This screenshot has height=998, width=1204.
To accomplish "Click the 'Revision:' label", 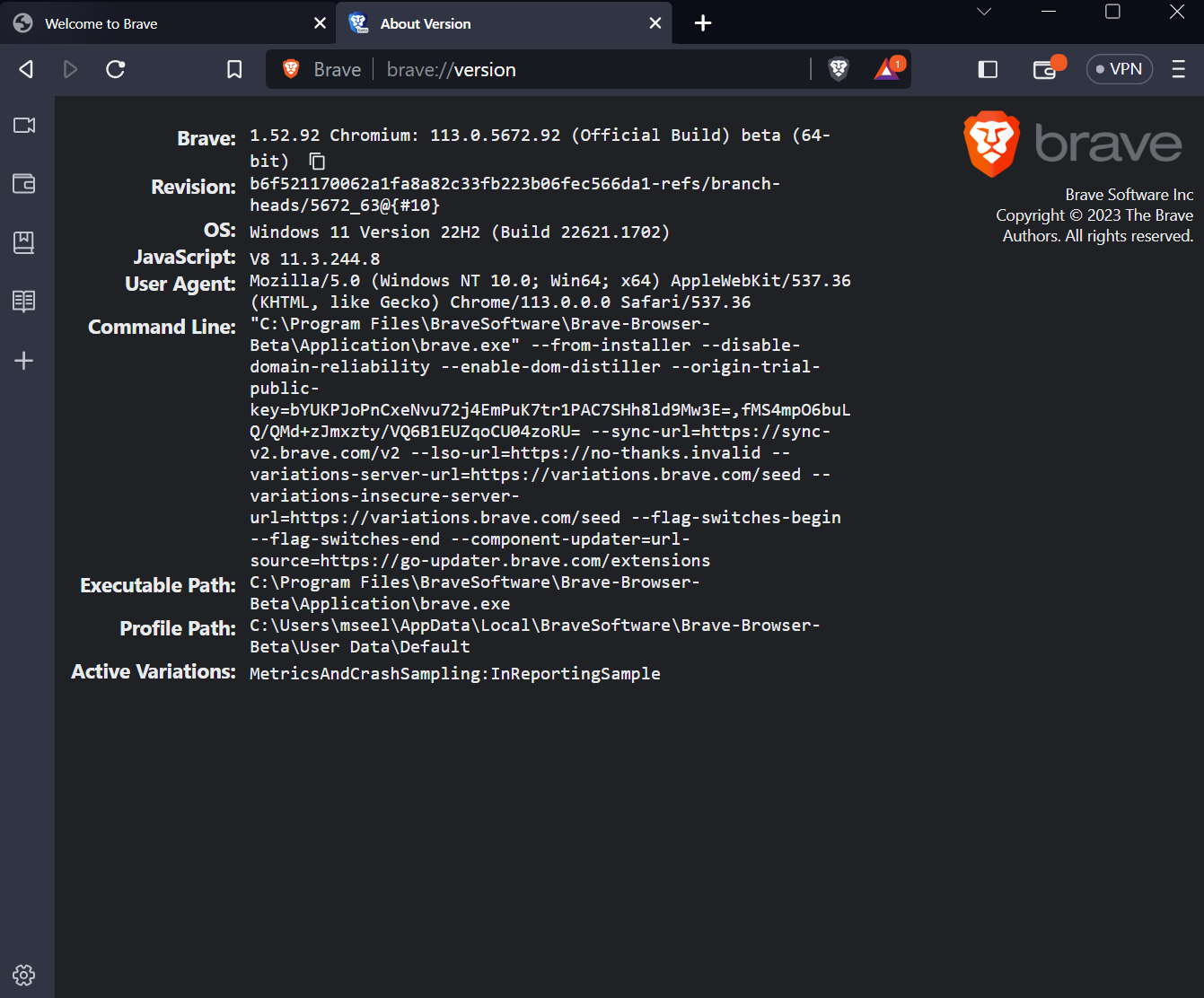I will pyautogui.click(x=193, y=187).
